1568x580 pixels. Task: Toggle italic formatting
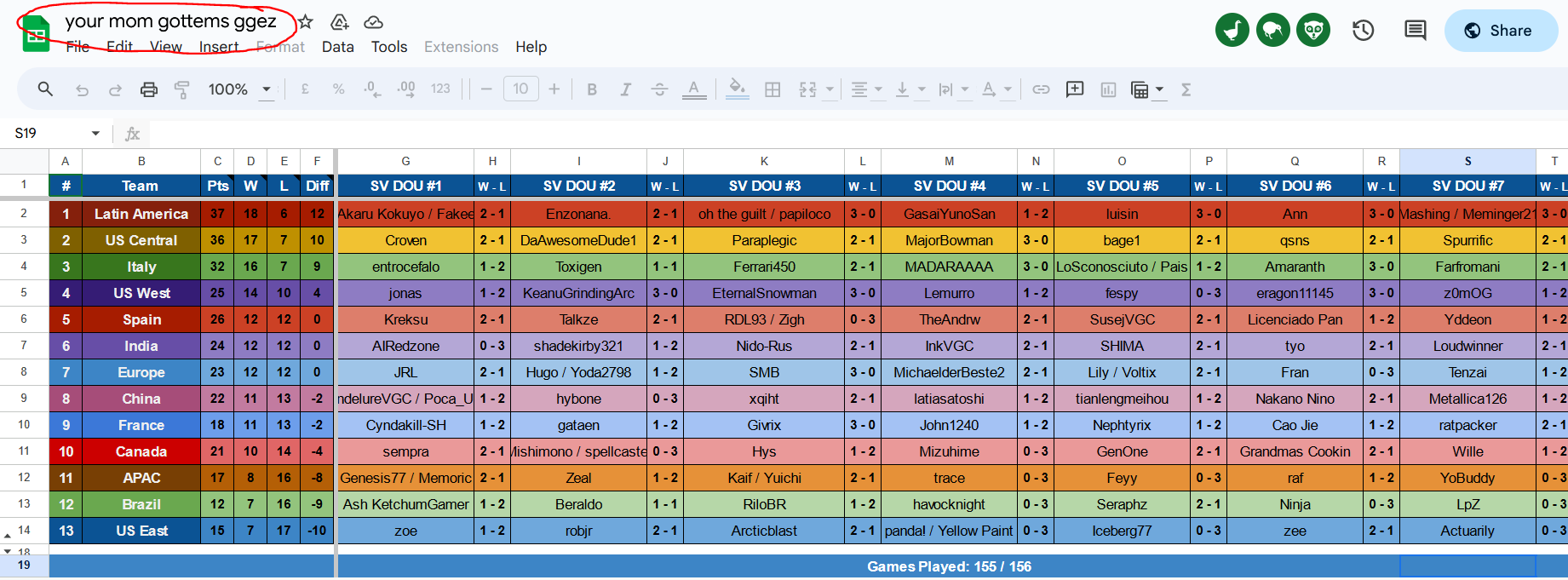(x=625, y=89)
